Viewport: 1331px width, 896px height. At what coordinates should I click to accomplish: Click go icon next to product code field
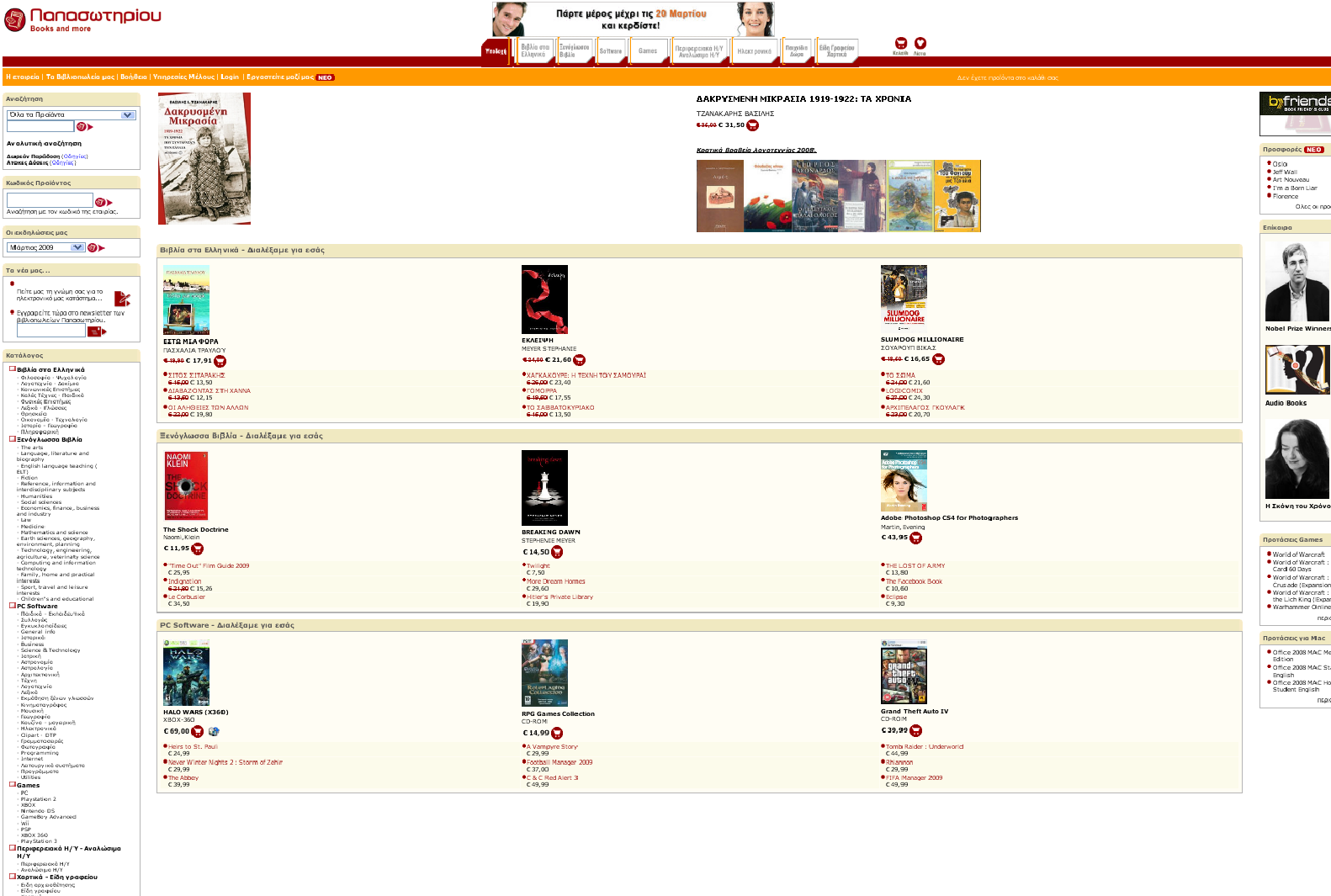(x=103, y=202)
